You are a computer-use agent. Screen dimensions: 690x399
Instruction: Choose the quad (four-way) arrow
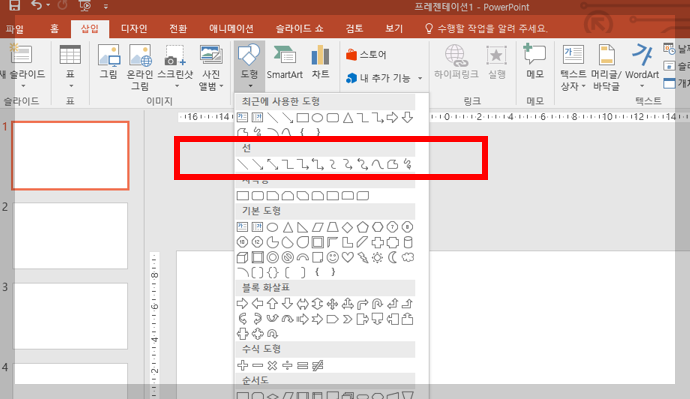point(333,304)
